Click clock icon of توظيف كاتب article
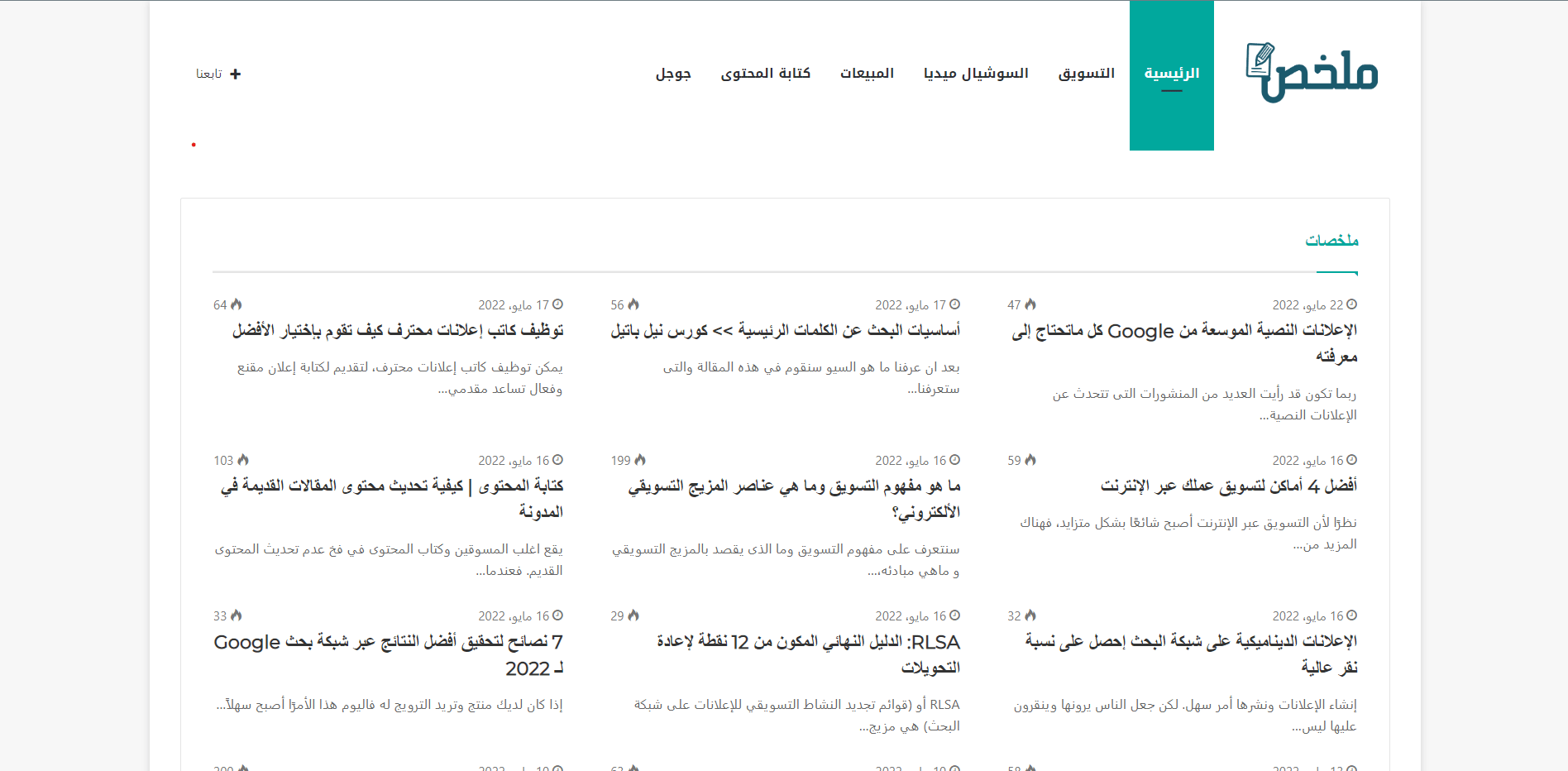Viewport: 1568px width, 771px height. [558, 304]
